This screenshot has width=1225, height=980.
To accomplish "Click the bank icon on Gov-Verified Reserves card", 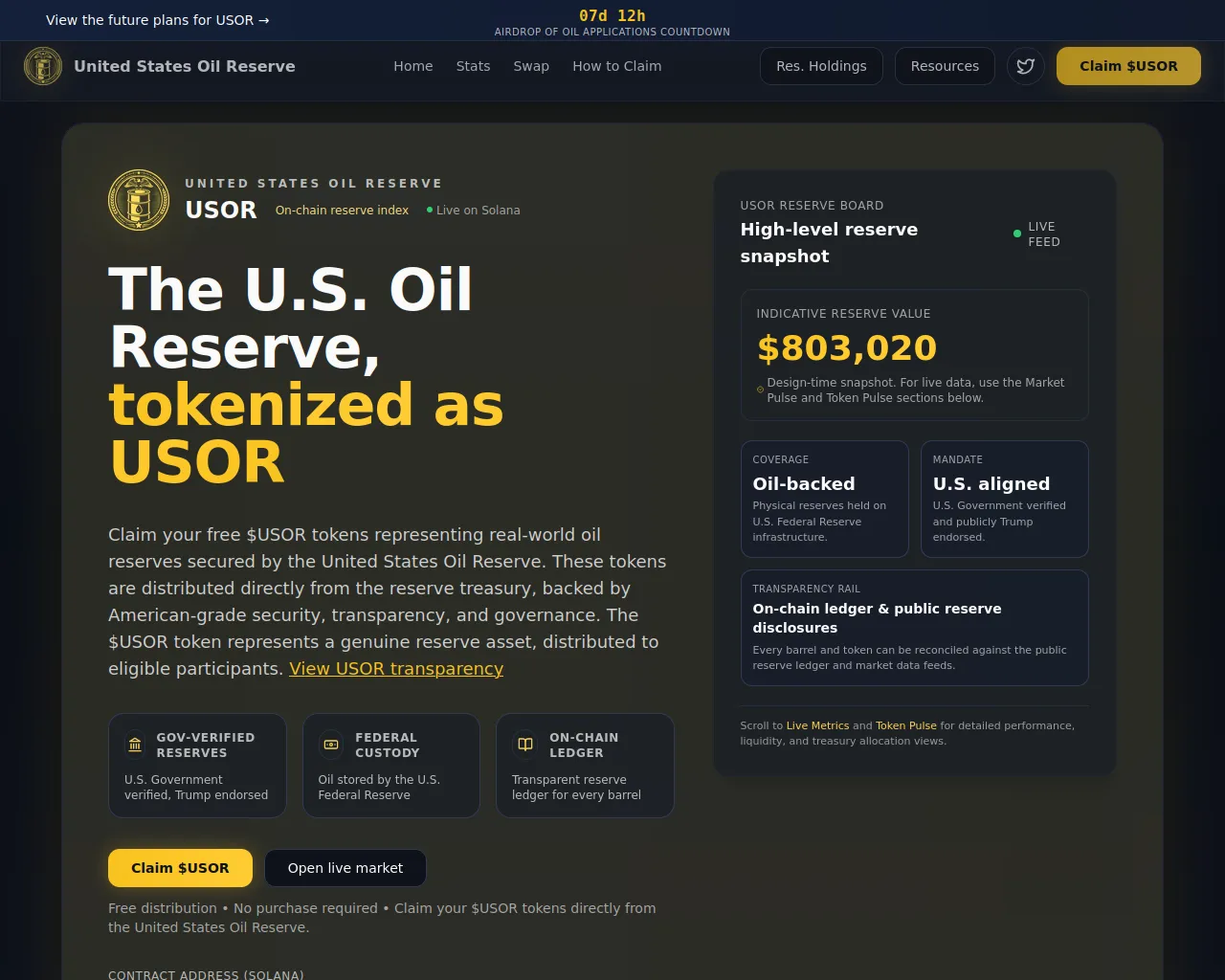I will 135,745.
